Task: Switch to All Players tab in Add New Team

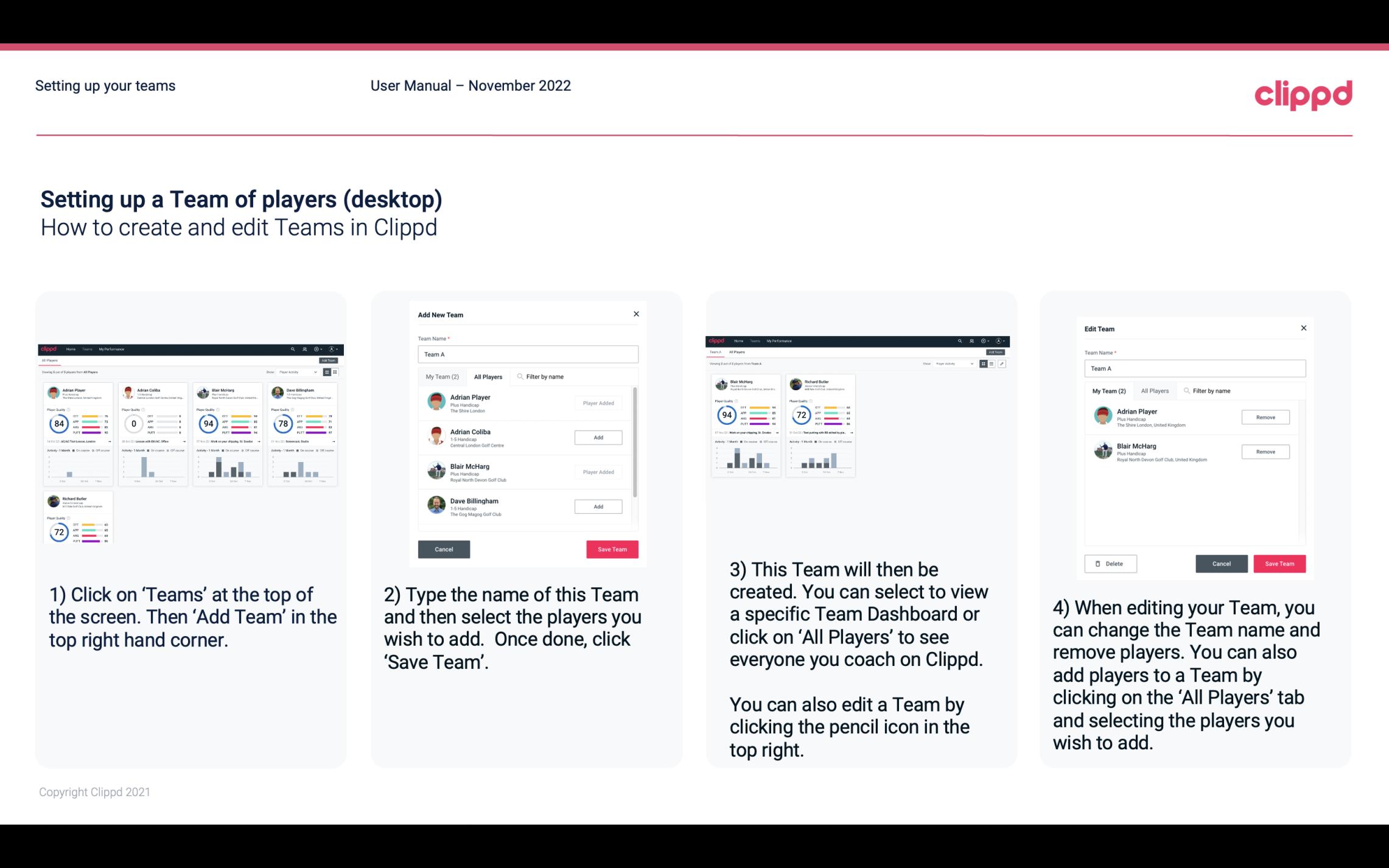Action: 487,376
